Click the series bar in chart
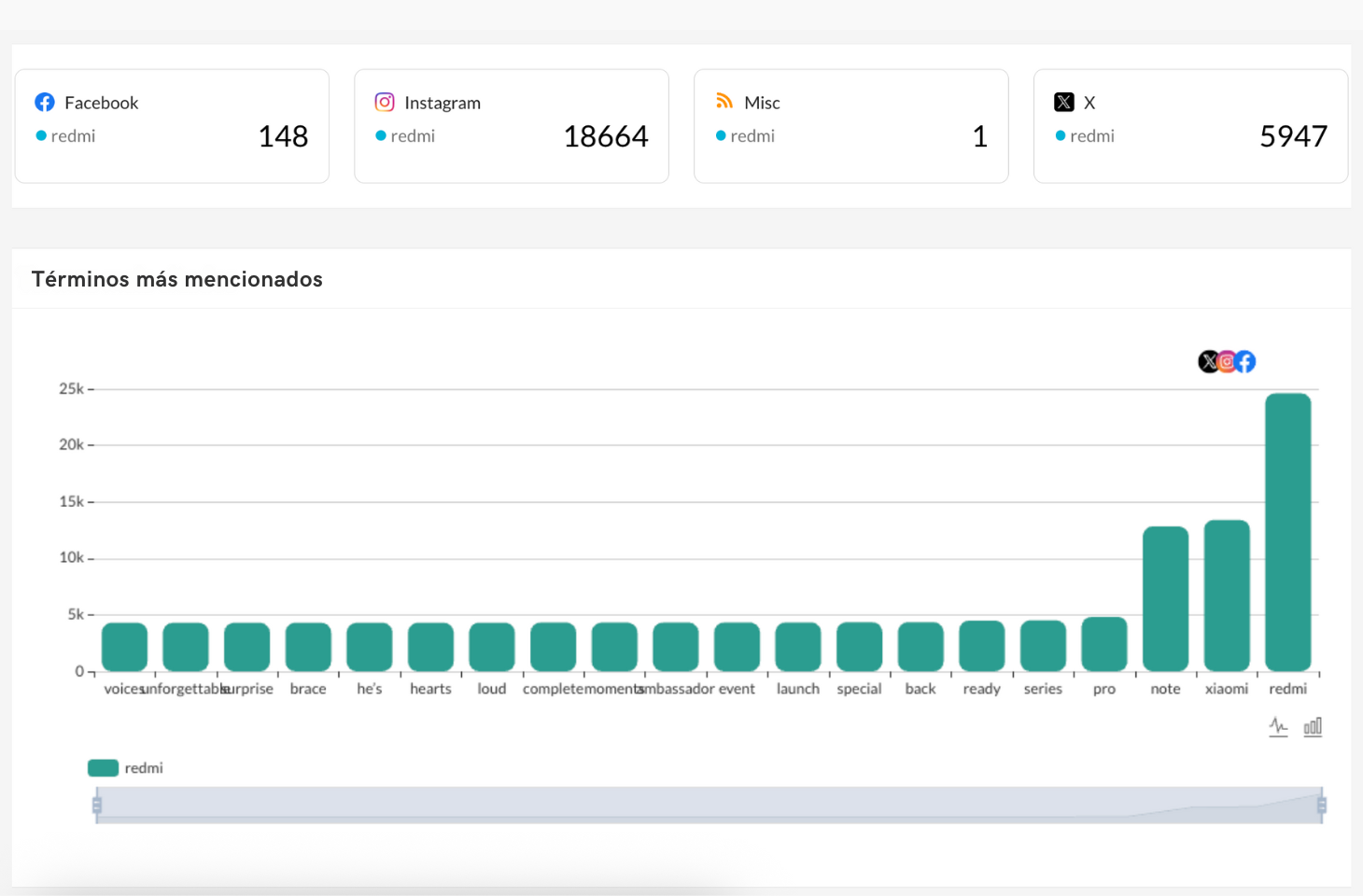The image size is (1363, 896). [x=1043, y=646]
